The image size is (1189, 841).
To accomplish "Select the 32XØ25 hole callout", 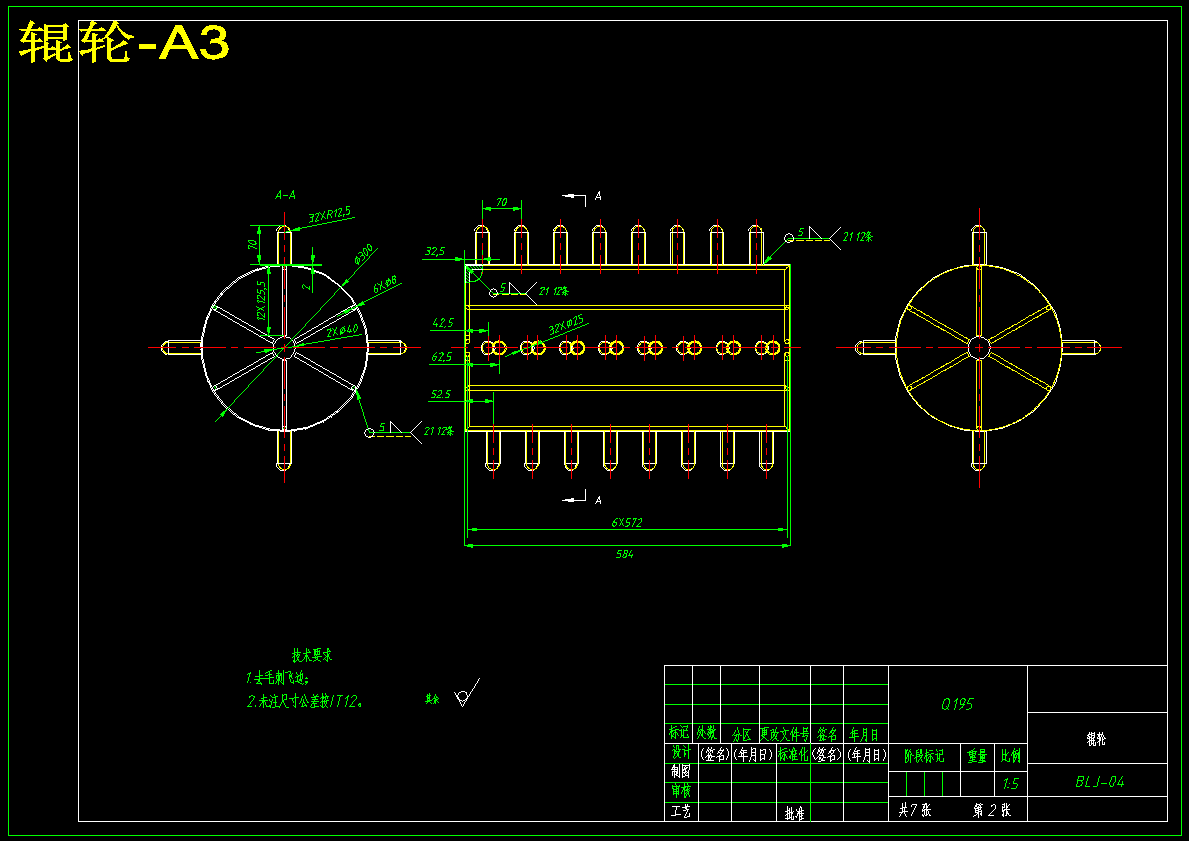I will pos(566,325).
